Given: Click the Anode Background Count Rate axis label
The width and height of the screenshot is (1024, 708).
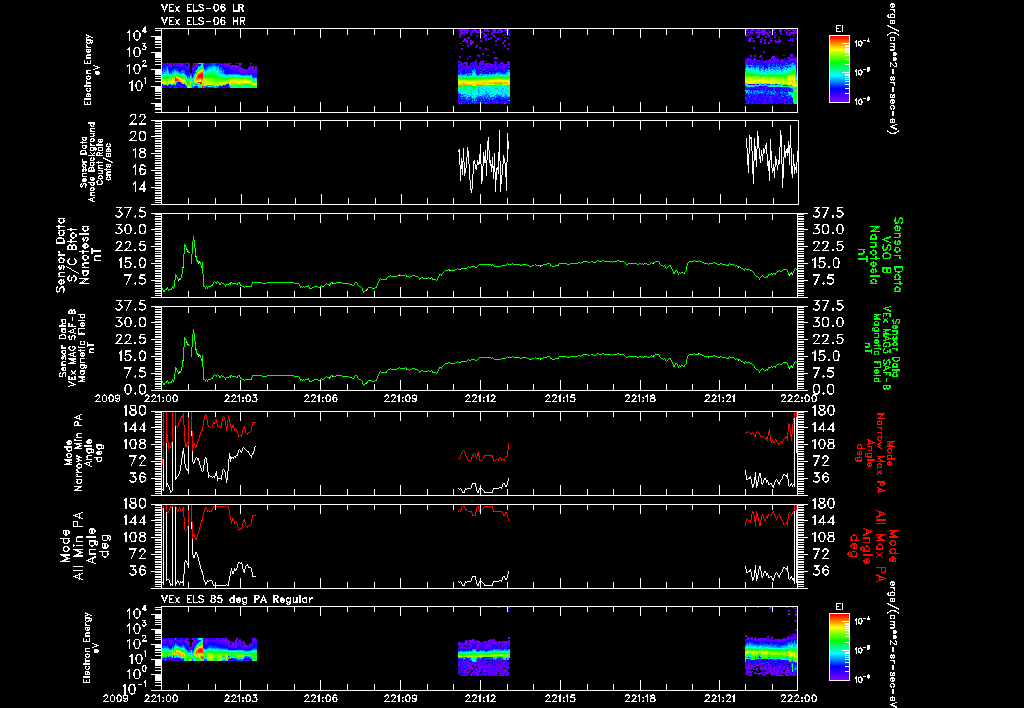Looking at the screenshot, I should (x=96, y=161).
